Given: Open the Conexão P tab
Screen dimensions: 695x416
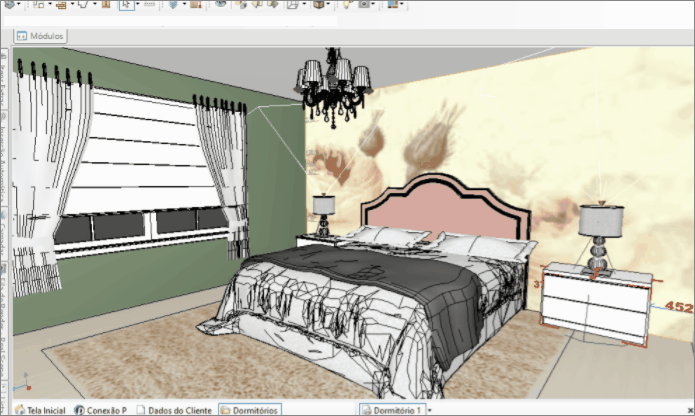Looking at the screenshot, I should click(x=101, y=410).
